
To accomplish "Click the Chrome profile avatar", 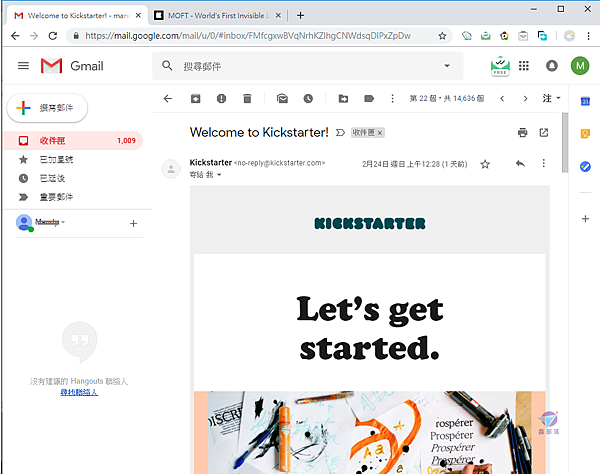I will point(569,36).
